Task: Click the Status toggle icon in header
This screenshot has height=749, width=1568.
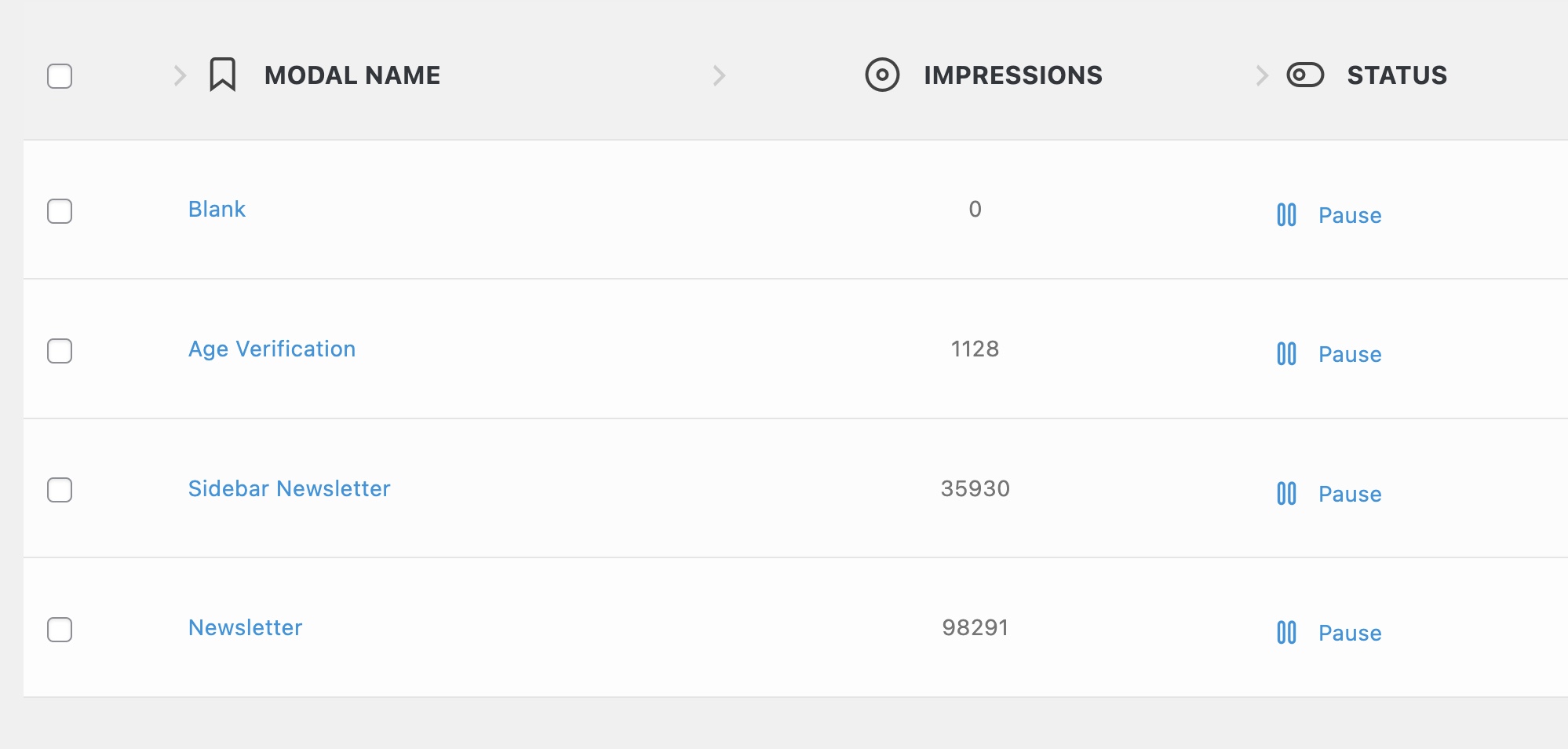Action: tap(1305, 75)
